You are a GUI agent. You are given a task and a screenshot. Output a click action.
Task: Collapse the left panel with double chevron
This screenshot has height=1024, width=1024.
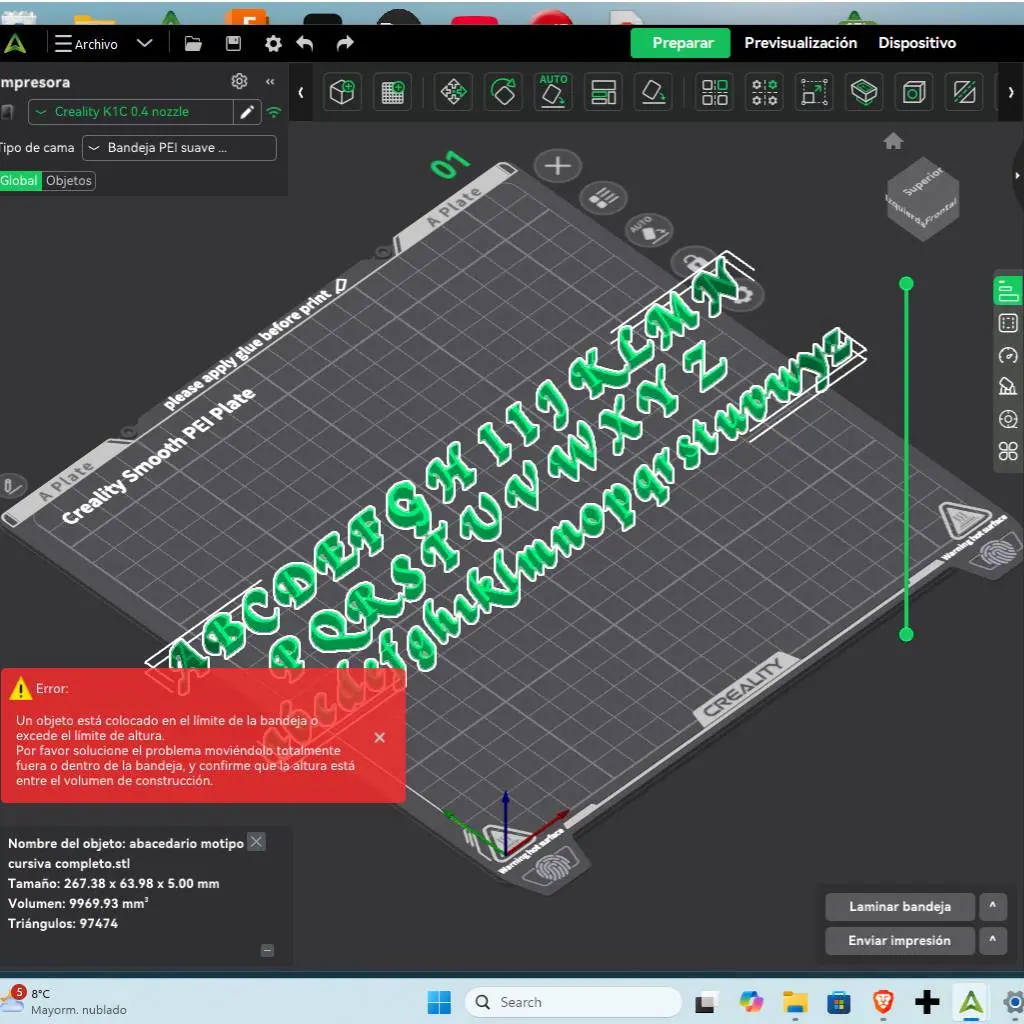[x=270, y=82]
